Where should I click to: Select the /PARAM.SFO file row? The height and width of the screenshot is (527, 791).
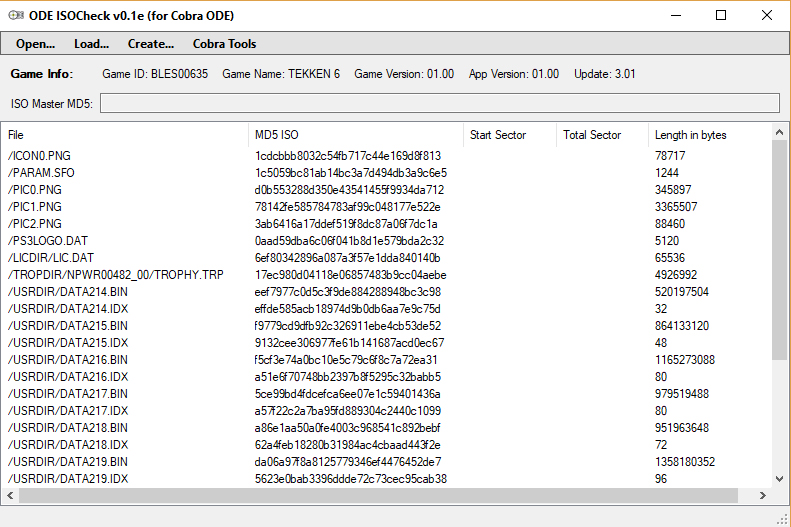click(x=41, y=173)
